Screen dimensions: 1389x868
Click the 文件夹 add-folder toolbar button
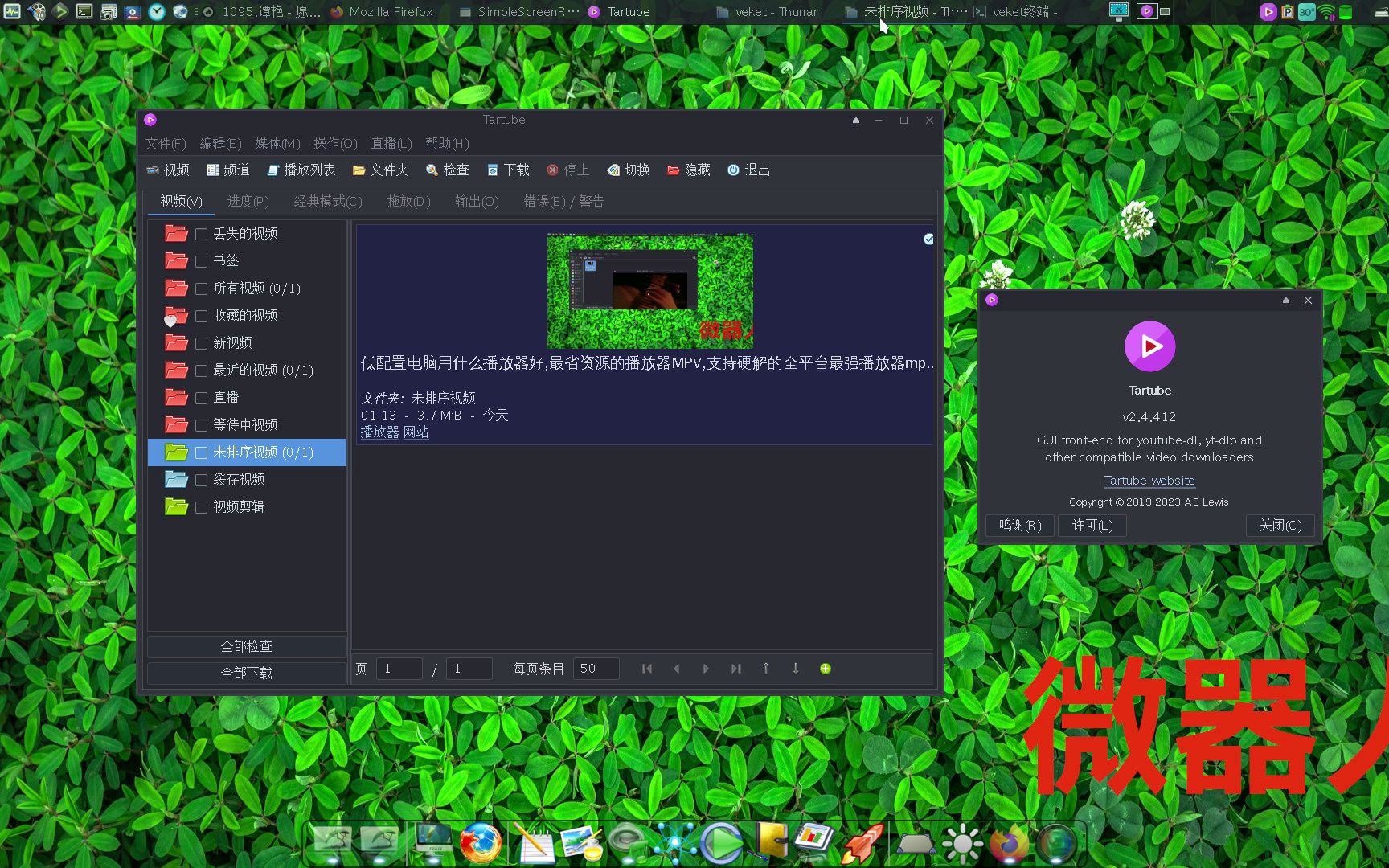pyautogui.click(x=381, y=170)
